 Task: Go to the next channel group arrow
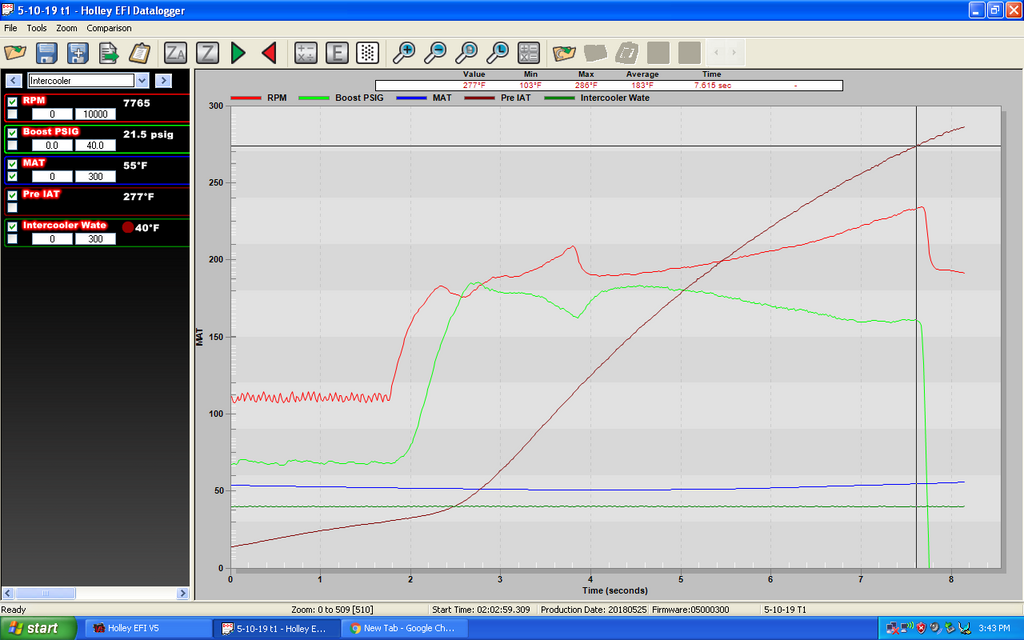[x=164, y=80]
